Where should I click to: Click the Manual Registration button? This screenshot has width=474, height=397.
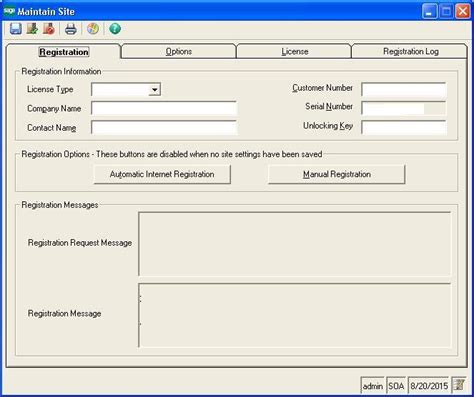click(x=337, y=174)
